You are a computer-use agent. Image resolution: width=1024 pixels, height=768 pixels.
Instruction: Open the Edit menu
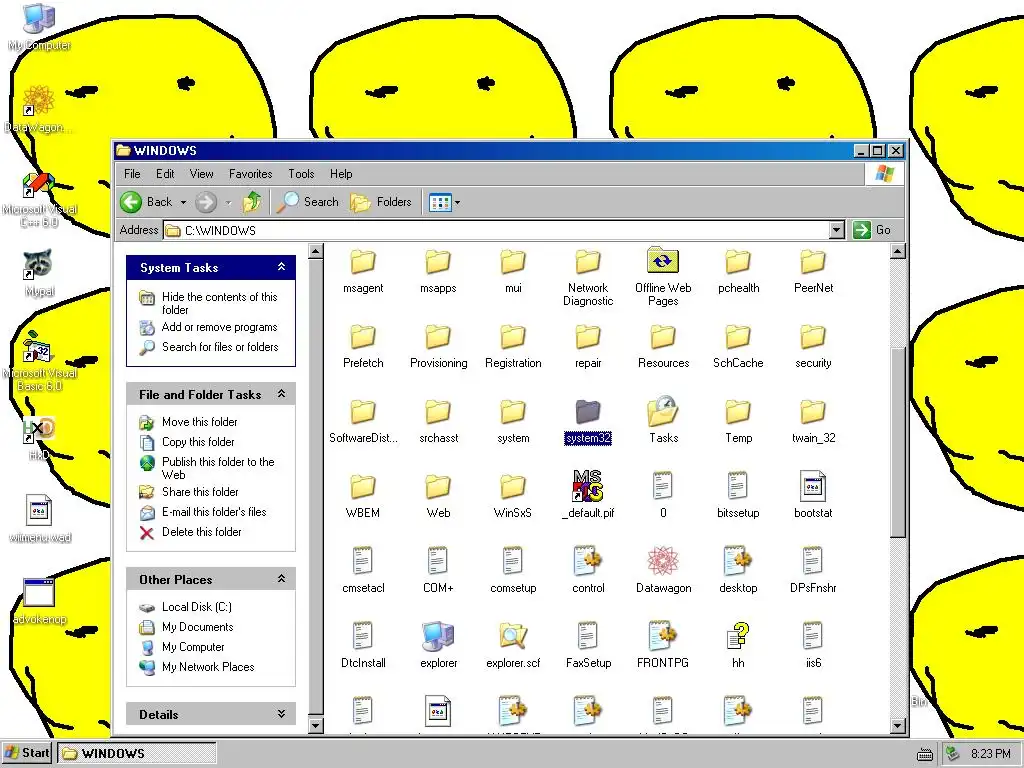[x=165, y=174]
